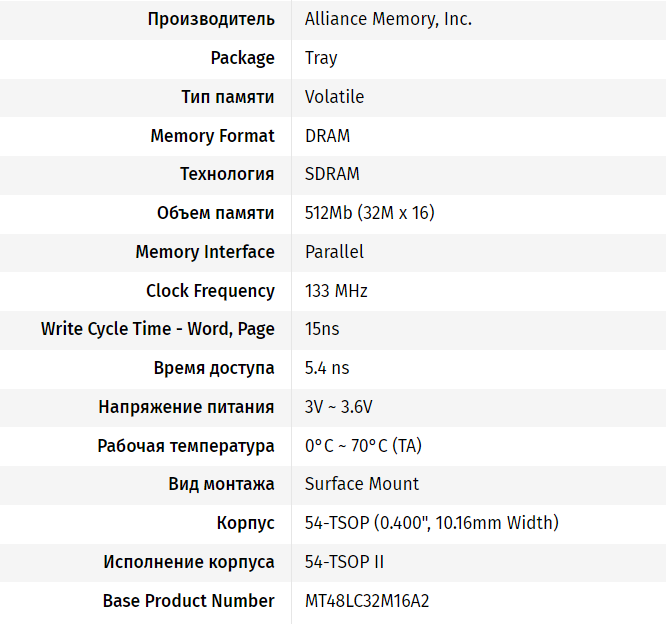Click the Volatile memory type value
The image size is (666, 627).
(334, 97)
